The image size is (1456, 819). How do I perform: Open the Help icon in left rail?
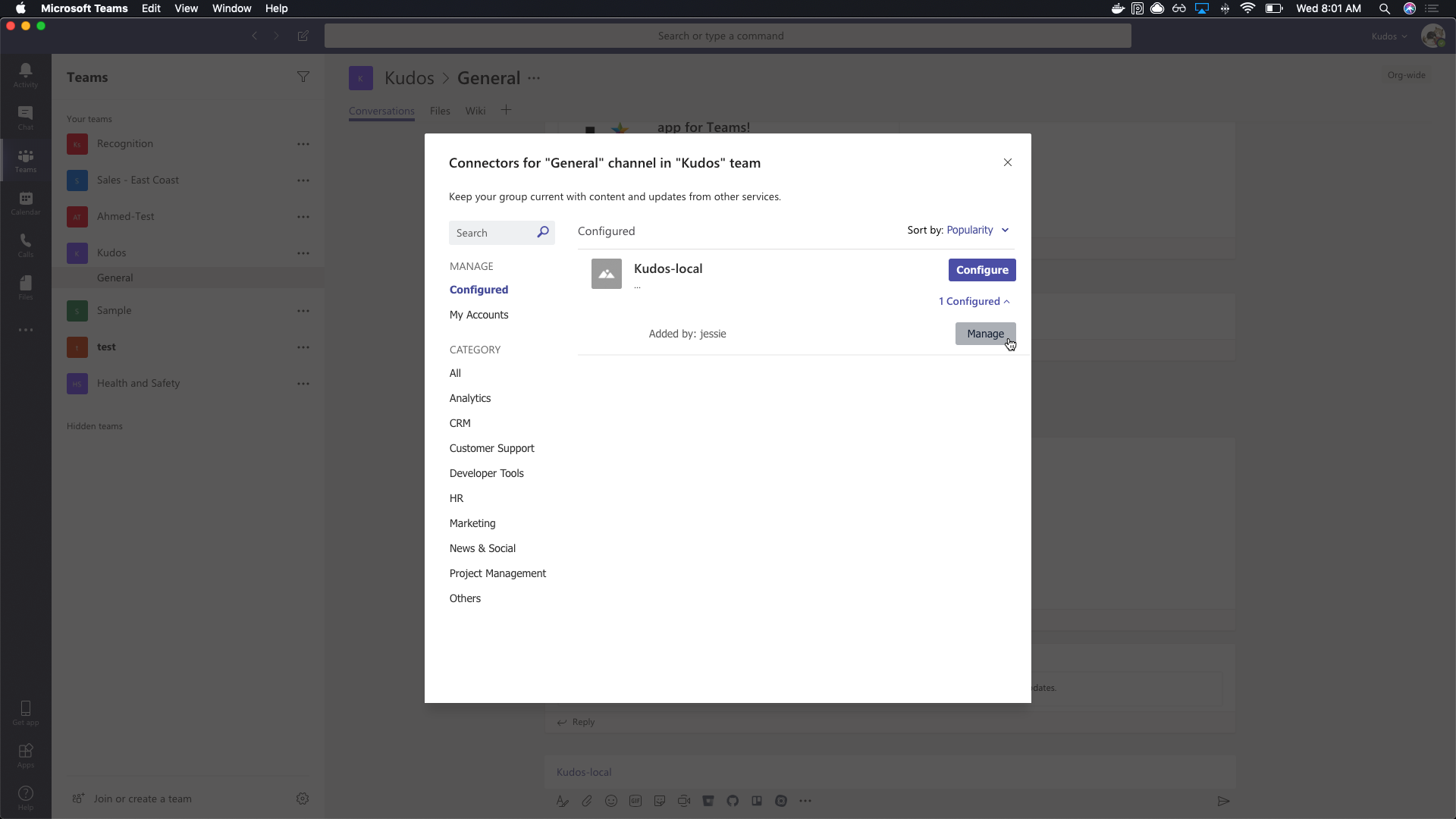coord(26,797)
